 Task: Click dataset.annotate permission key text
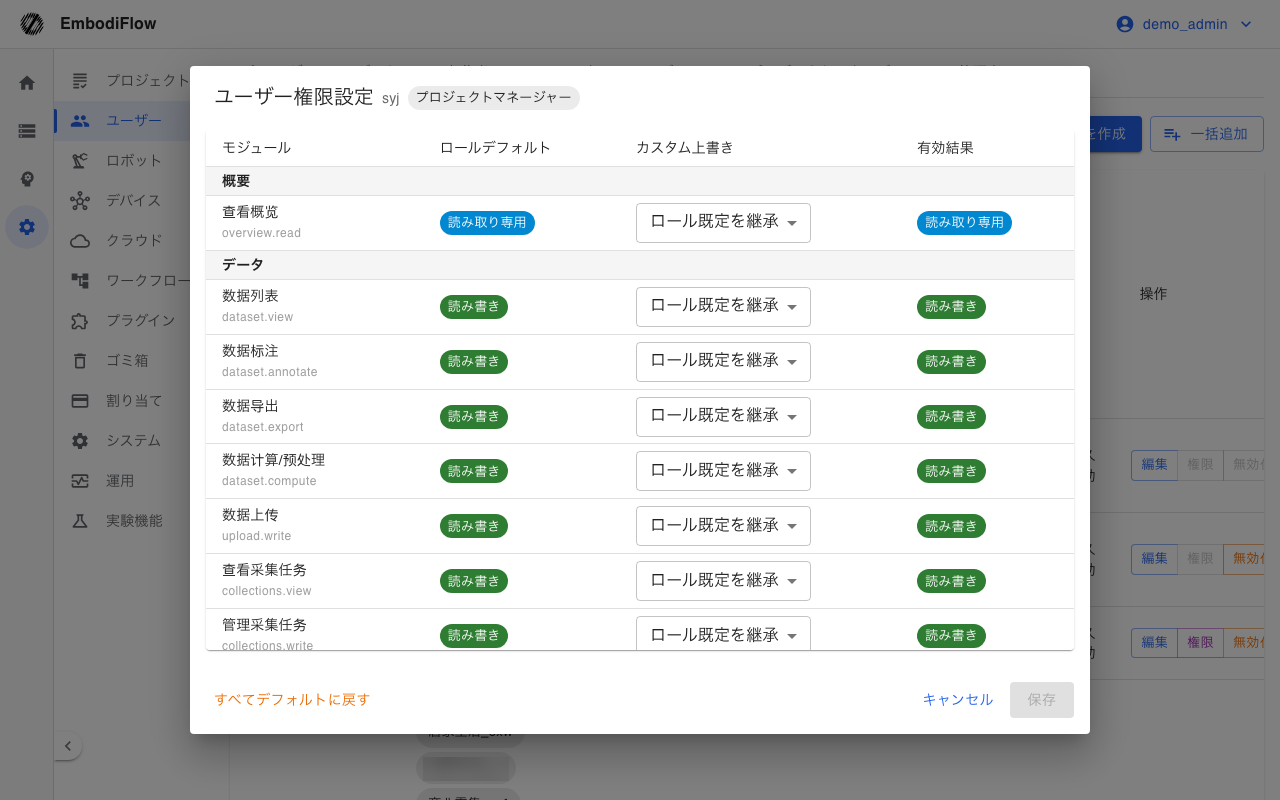pyautogui.click(x=269, y=372)
